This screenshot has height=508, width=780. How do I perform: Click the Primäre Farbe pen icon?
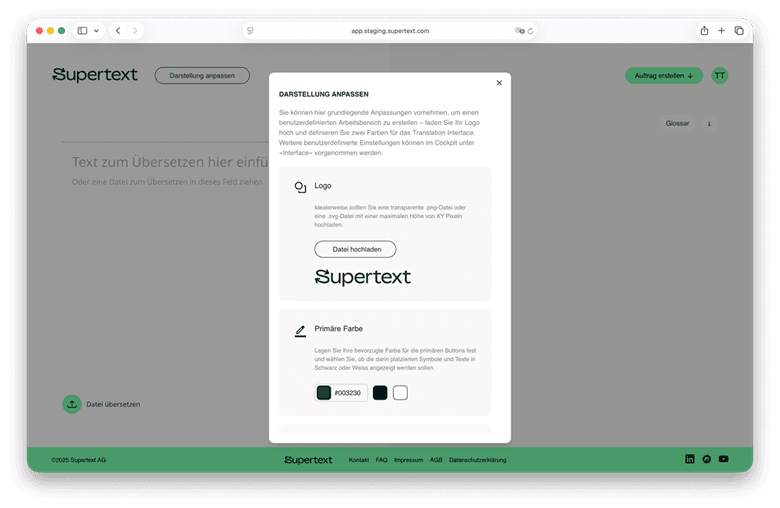(300, 331)
